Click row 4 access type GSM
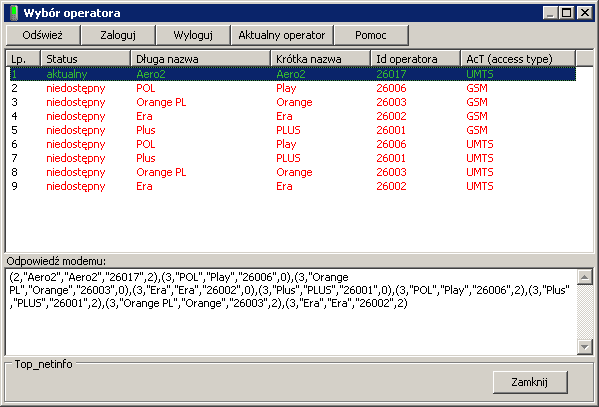 476,116
